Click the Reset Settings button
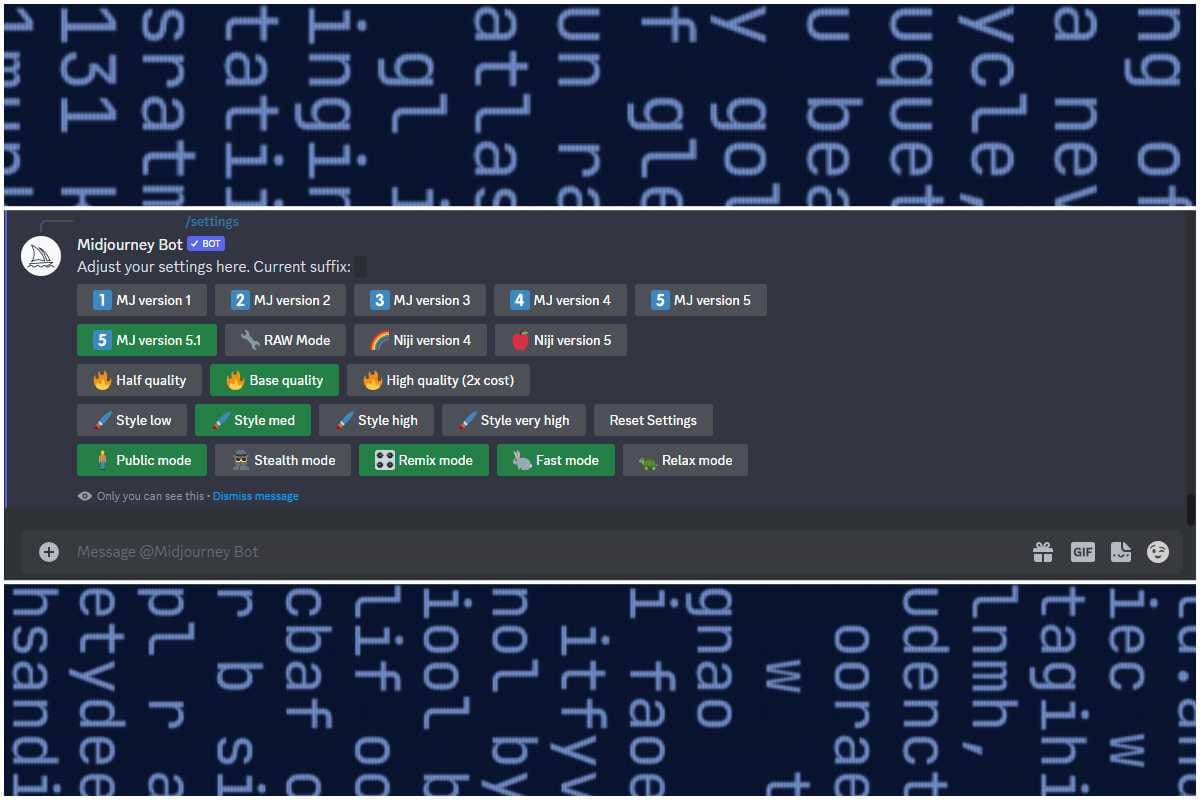 653,420
